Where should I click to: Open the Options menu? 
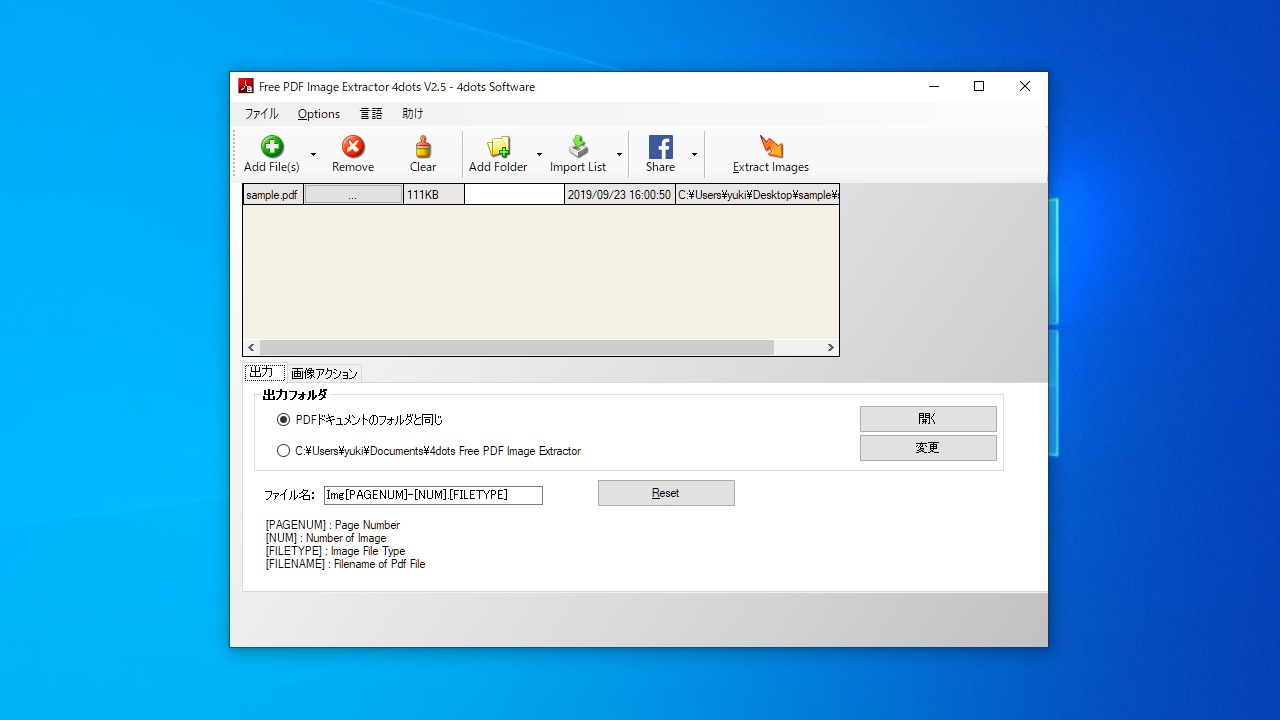click(319, 114)
